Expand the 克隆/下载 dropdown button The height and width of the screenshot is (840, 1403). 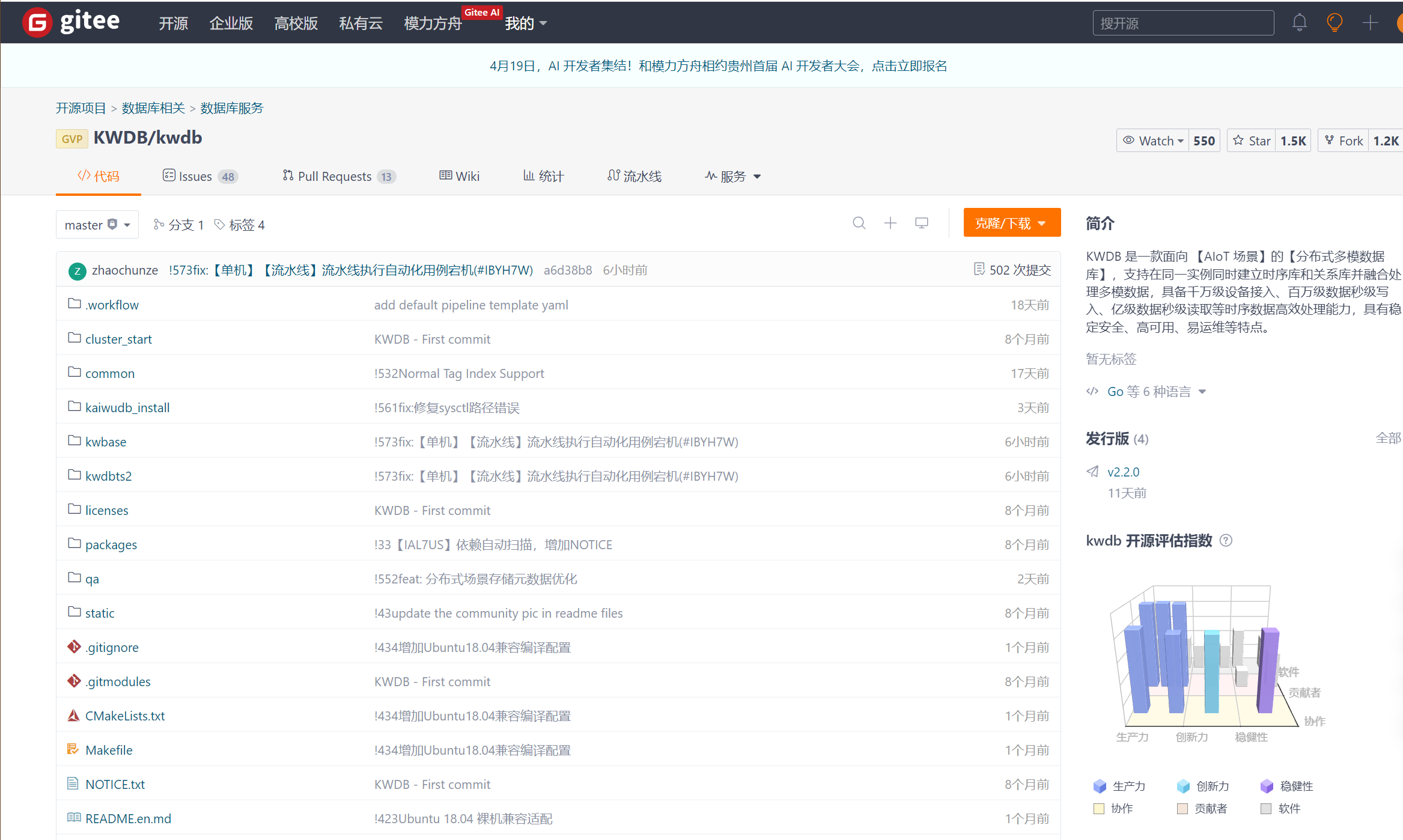click(1011, 223)
